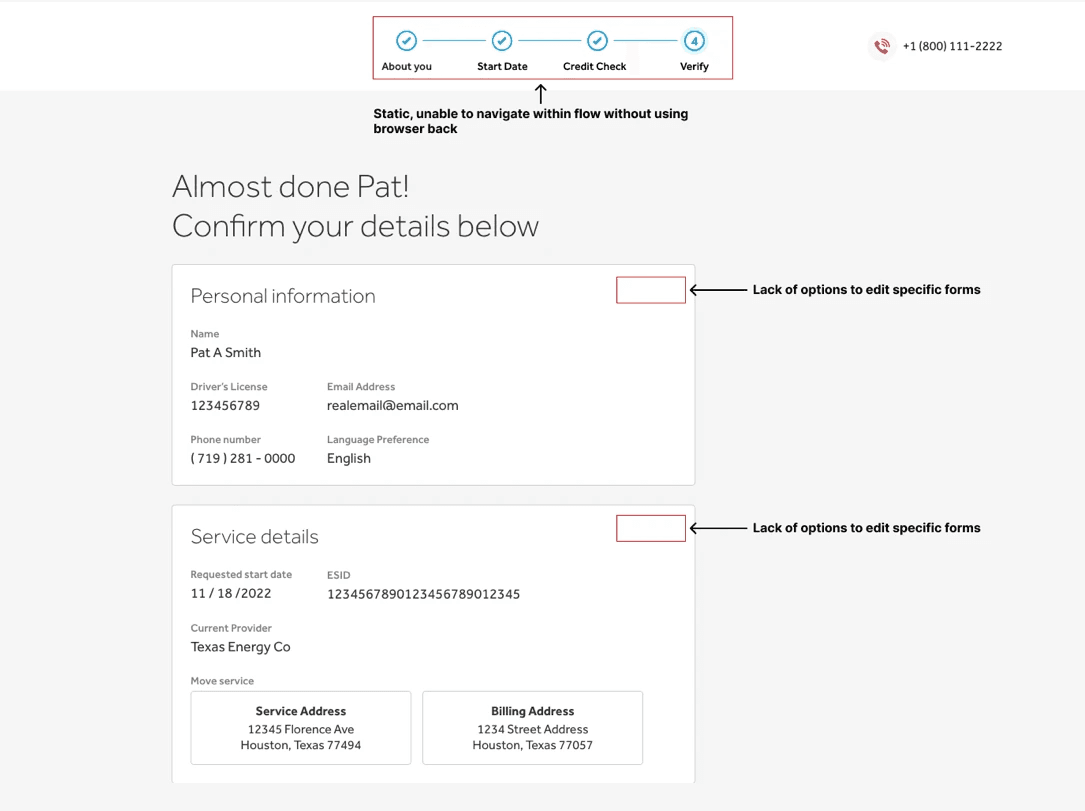Click the Move service label
Image resolution: width=1085 pixels, height=811 pixels.
[x=222, y=681]
